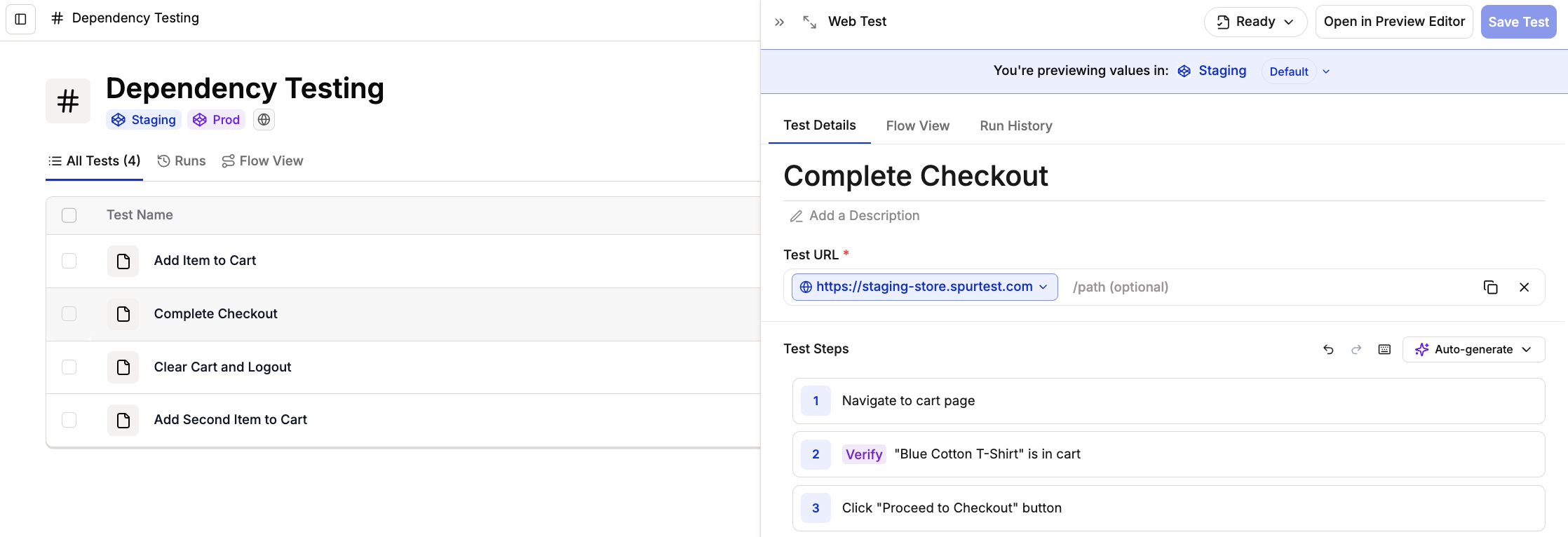Viewport: 1568px width, 537px height.
Task: Switch to the All Tests (4) tab
Action: click(94, 161)
